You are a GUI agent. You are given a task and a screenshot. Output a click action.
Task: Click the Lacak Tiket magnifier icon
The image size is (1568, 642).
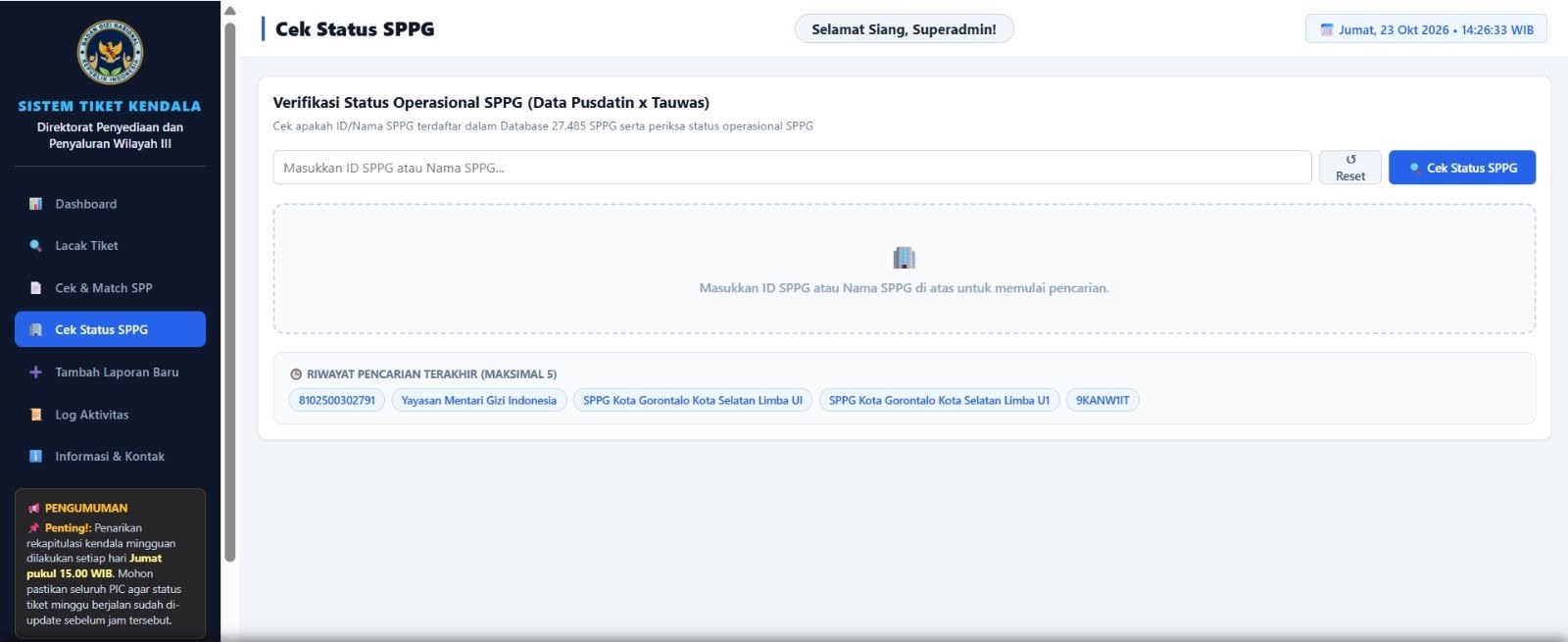click(x=35, y=246)
